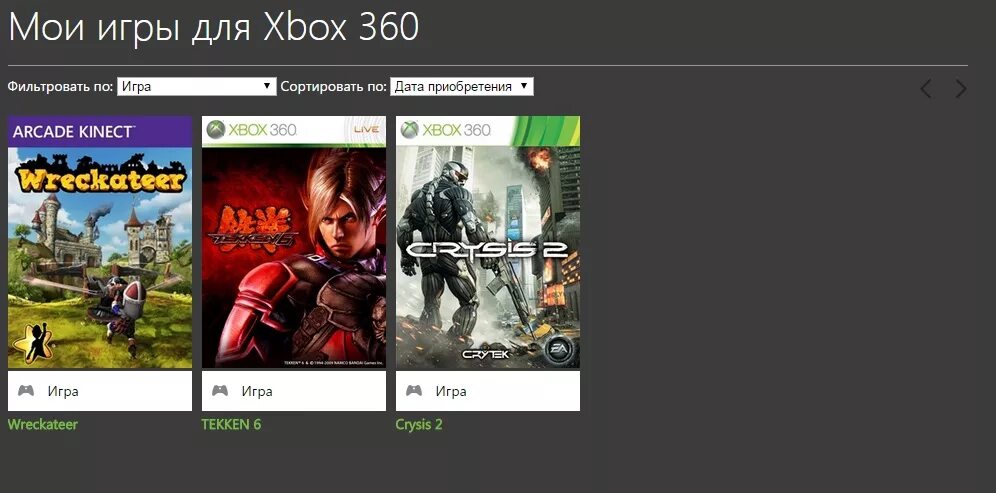Click the Игра label under Wreckateer
Image resolution: width=996 pixels, height=493 pixels.
tap(63, 391)
